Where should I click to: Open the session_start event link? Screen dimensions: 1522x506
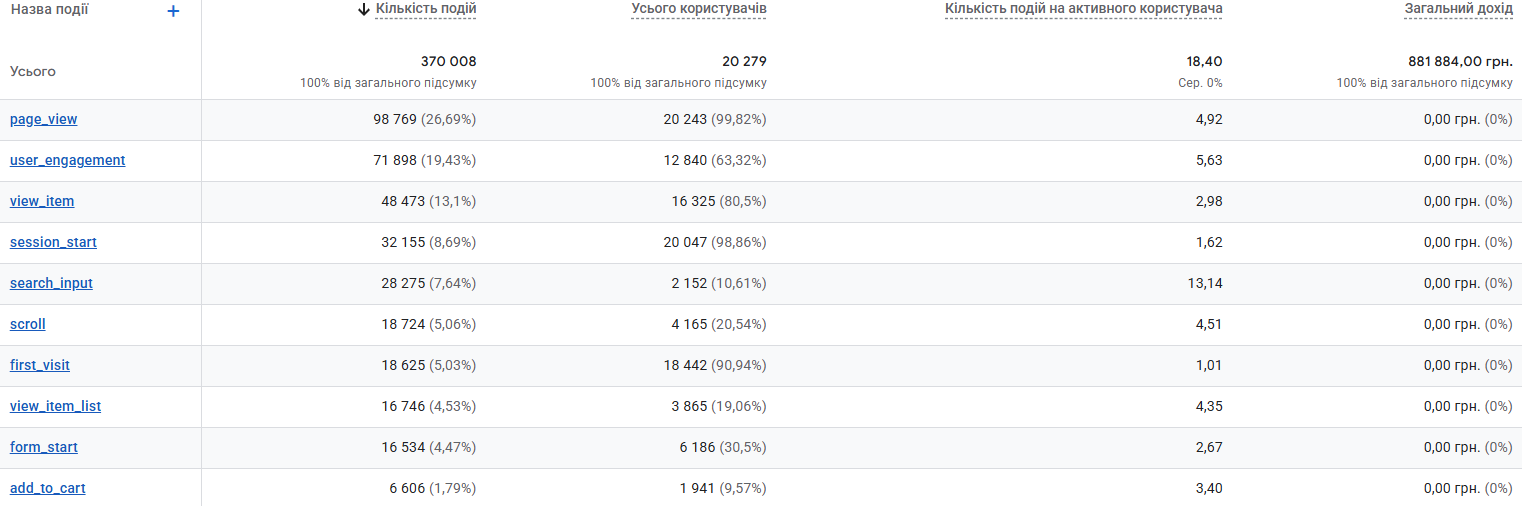(53, 242)
